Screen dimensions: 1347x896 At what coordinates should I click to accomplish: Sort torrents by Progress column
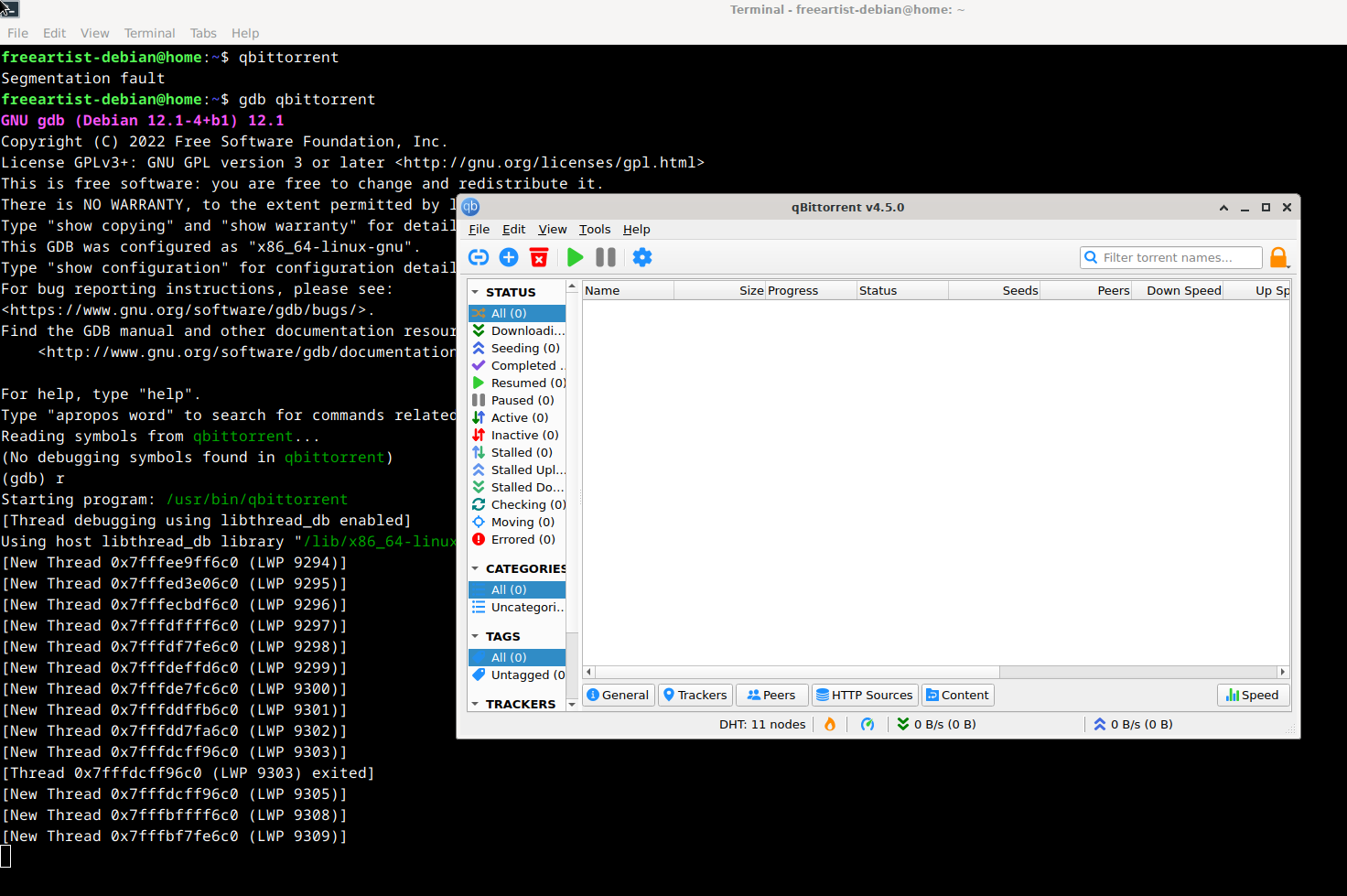[811, 290]
